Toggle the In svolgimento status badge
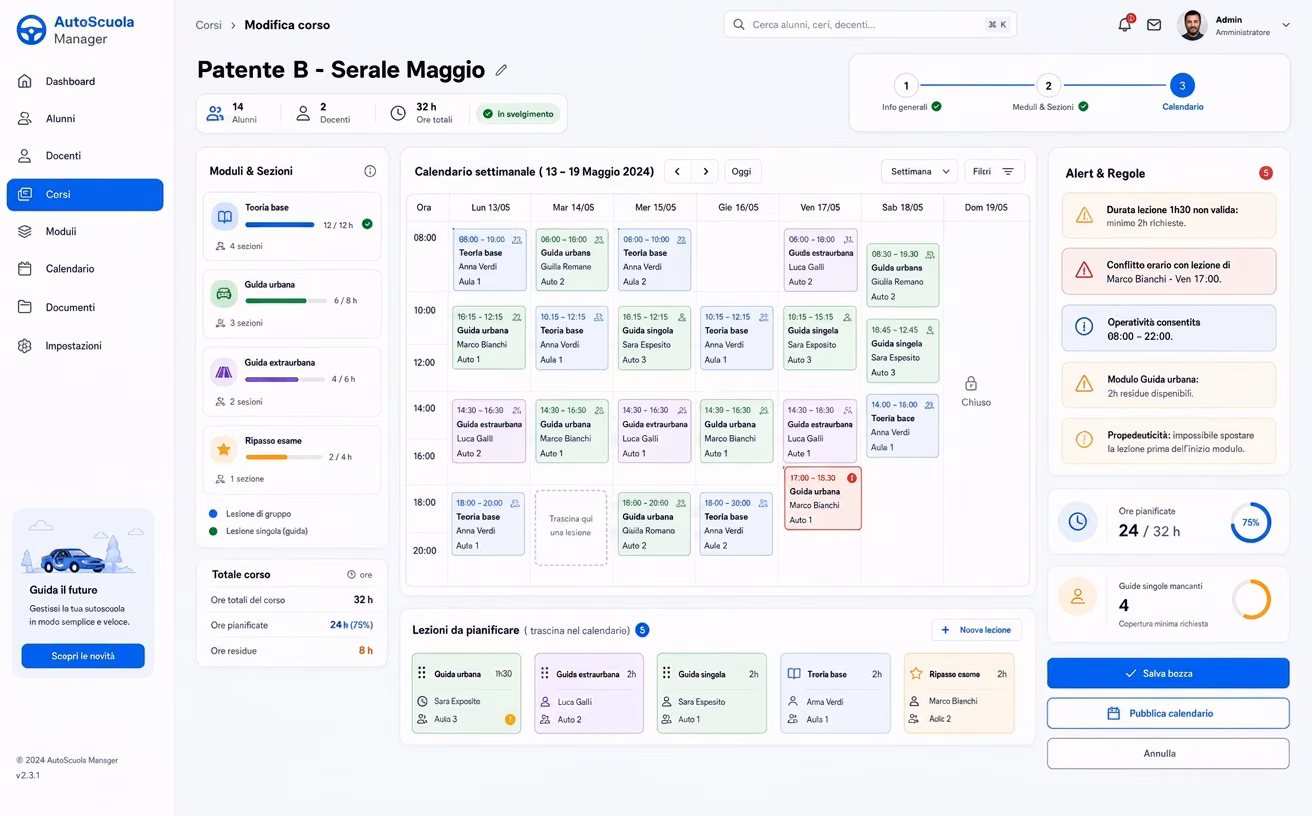This screenshot has width=1312, height=816. [x=518, y=114]
